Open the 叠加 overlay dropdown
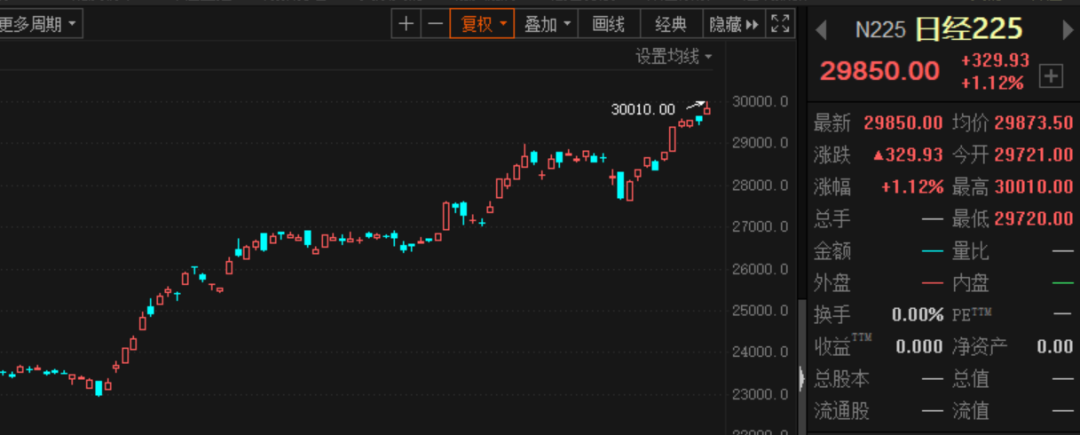 click(x=547, y=24)
